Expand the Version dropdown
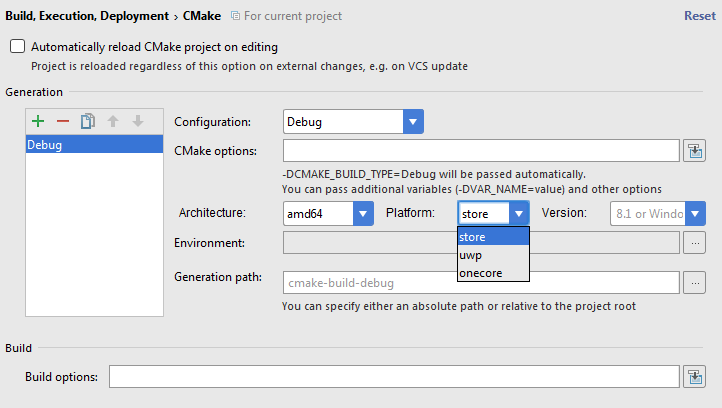The width and height of the screenshot is (722, 408). click(695, 213)
